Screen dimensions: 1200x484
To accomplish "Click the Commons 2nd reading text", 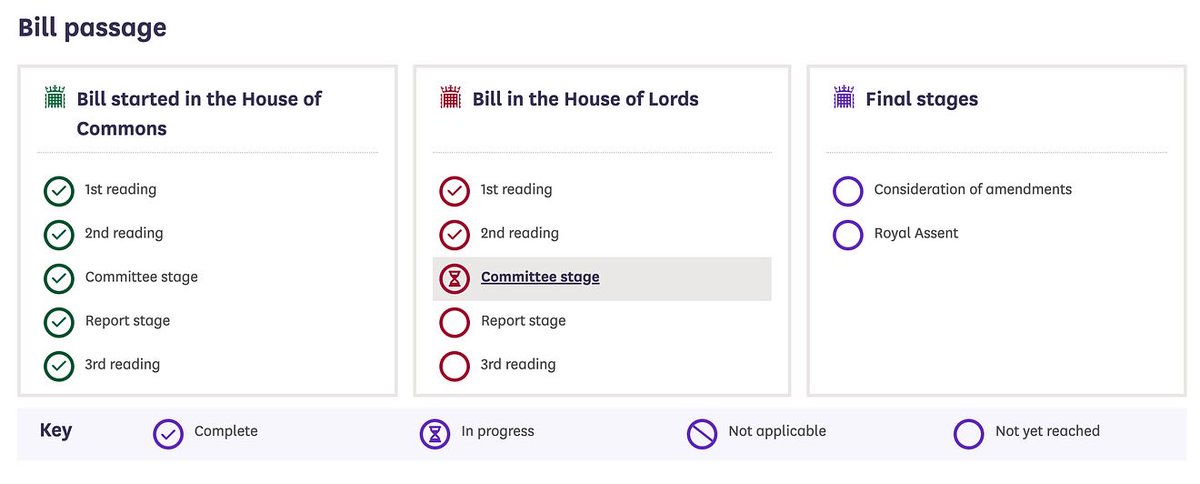I will point(124,233).
